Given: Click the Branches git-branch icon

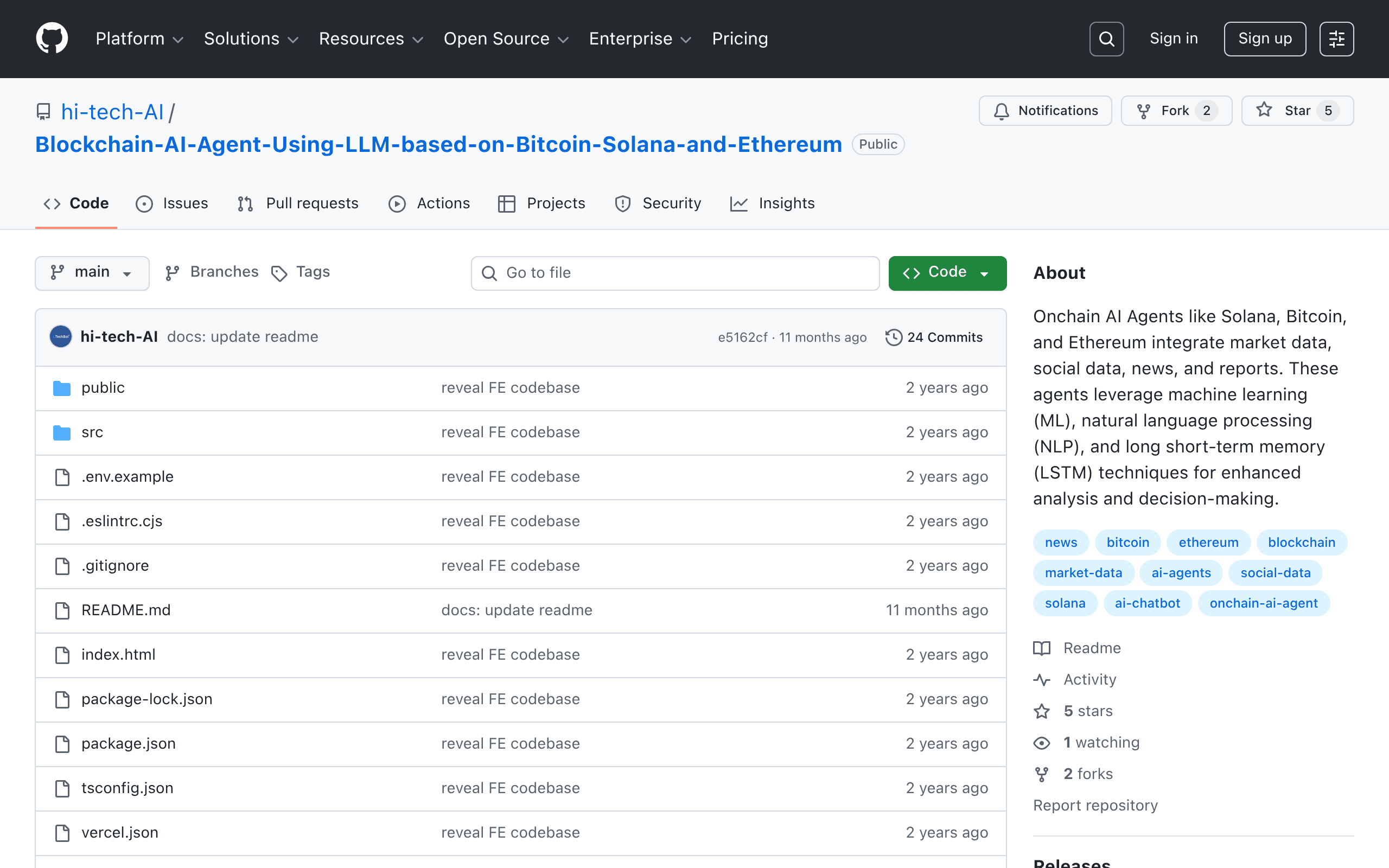Looking at the screenshot, I should [172, 273].
